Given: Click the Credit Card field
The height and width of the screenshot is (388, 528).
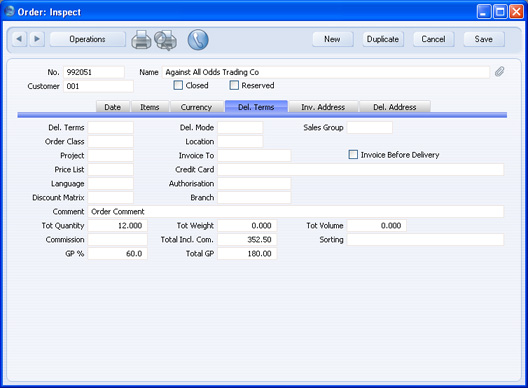Looking at the screenshot, I should click(361, 169).
